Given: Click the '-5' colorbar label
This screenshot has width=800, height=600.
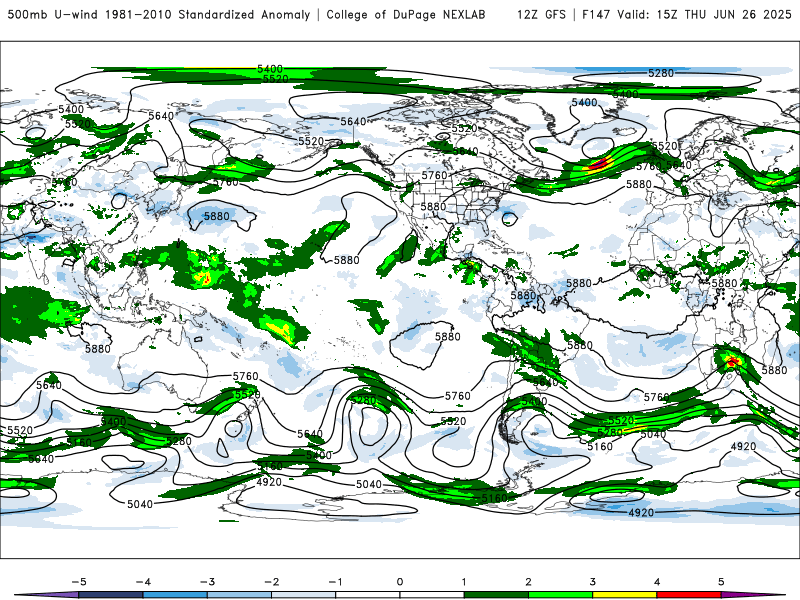Looking at the screenshot, I should pyautogui.click(x=79, y=582).
